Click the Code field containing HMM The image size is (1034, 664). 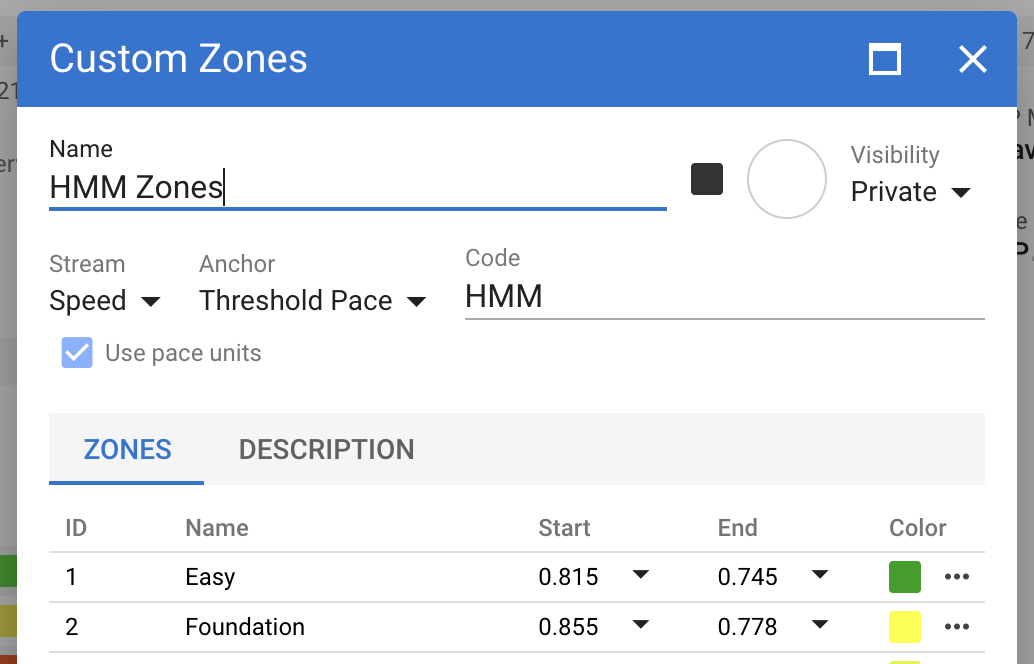pyautogui.click(x=724, y=296)
